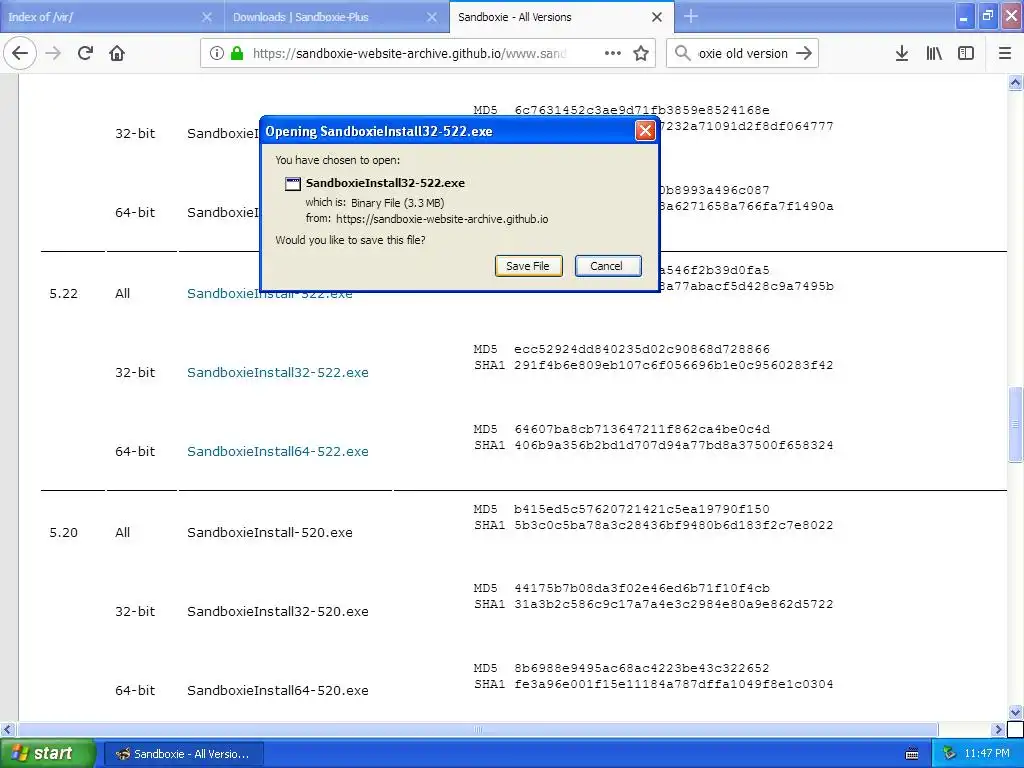This screenshot has height=768, width=1024.
Task: Click the dialog's source URL sandboxie-website-archive.github.io
Action: pyautogui.click(x=442, y=219)
